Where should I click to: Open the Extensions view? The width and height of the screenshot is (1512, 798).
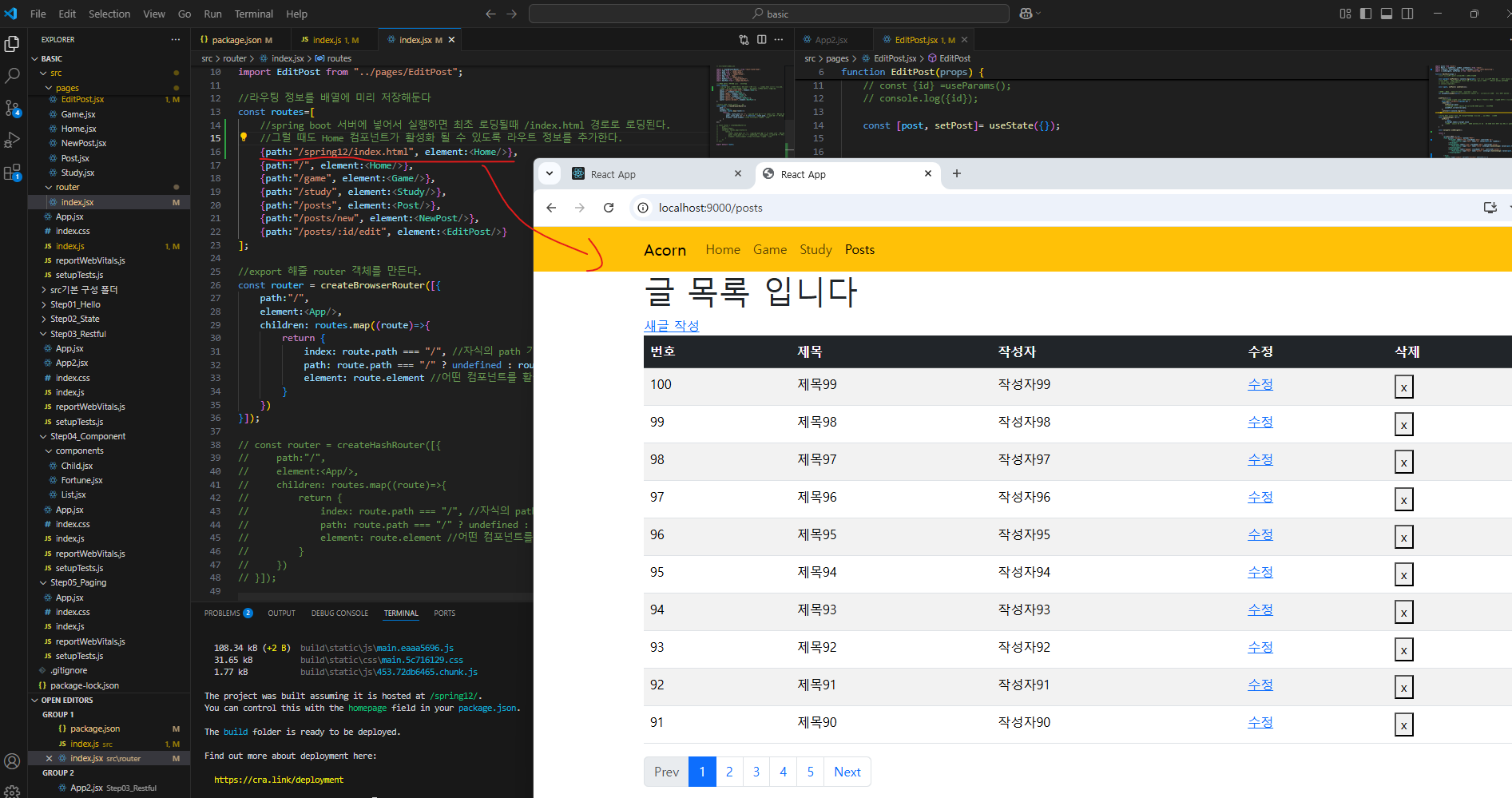point(12,173)
